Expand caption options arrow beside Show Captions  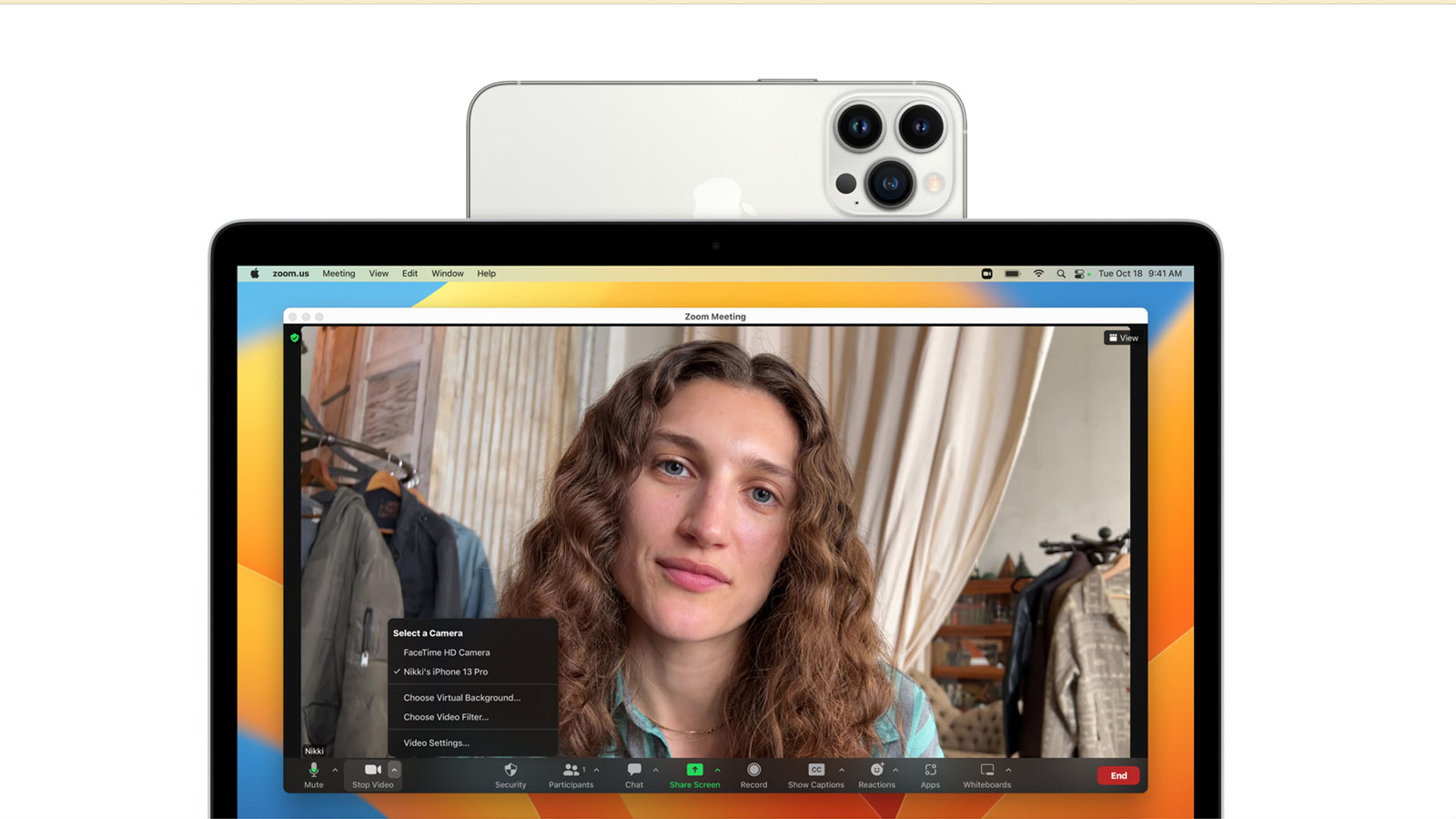842,770
